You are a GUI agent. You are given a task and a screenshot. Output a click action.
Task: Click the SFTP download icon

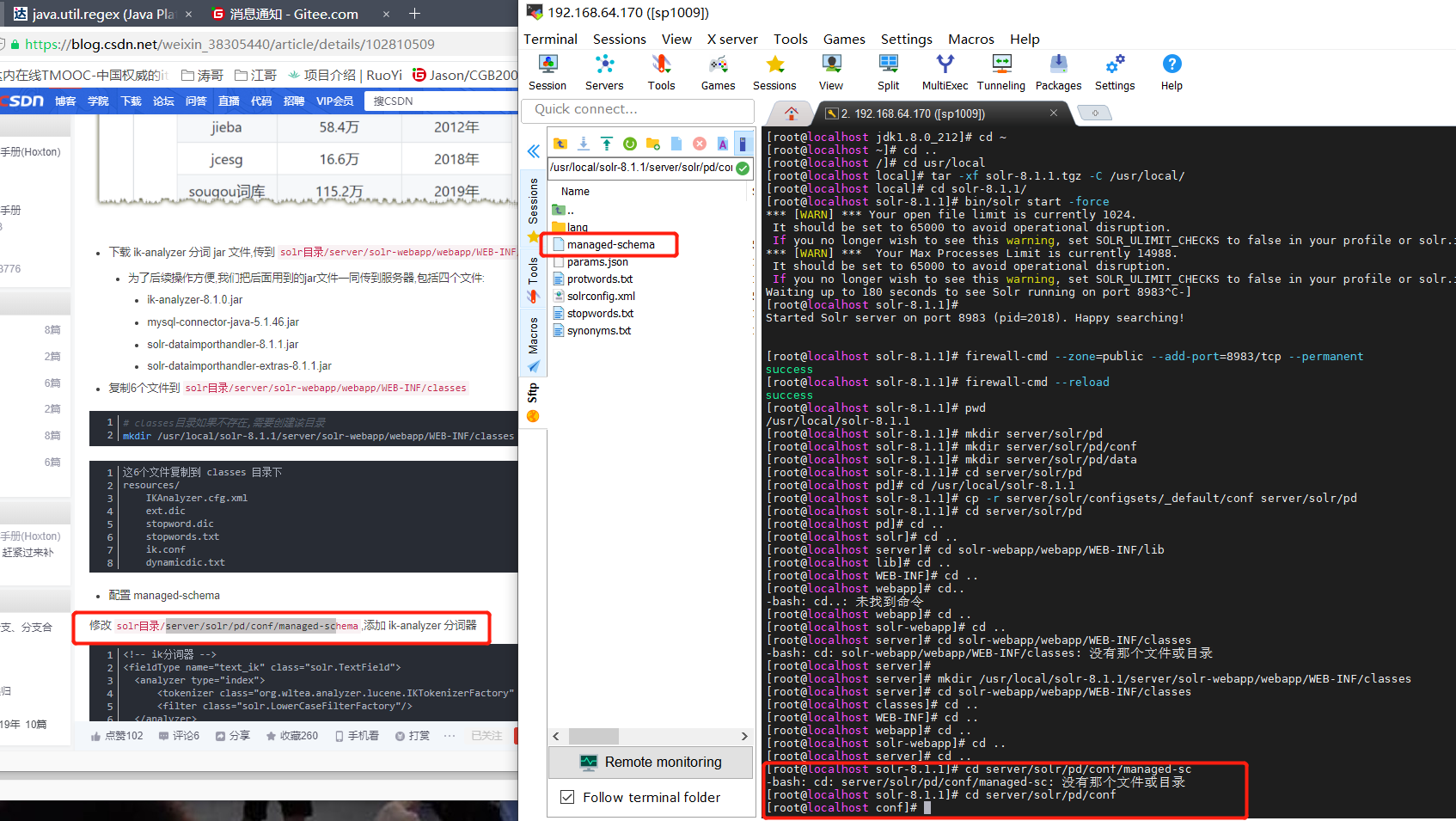[584, 144]
